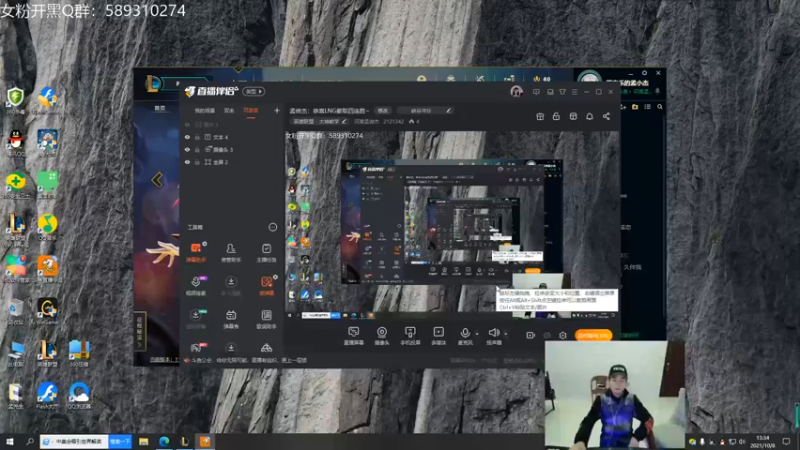This screenshot has width=800, height=450.
Task: Lock the 全屏 2 layer
Action: tap(197, 162)
